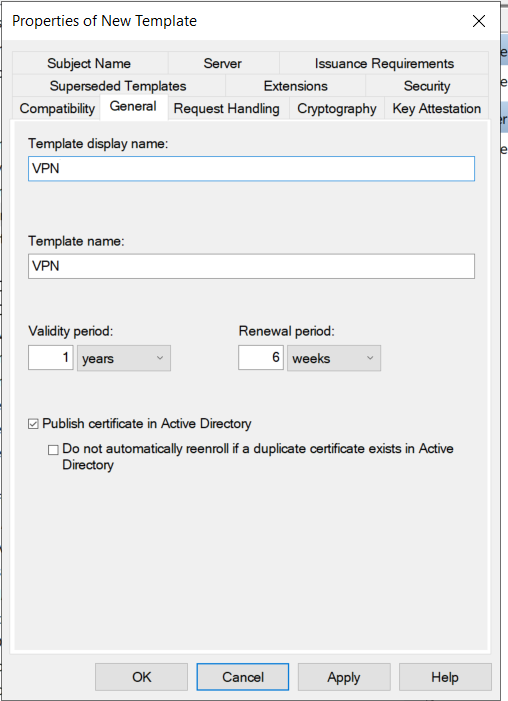The width and height of the screenshot is (508, 701).
Task: Click the Template display name field
Action: point(251,169)
